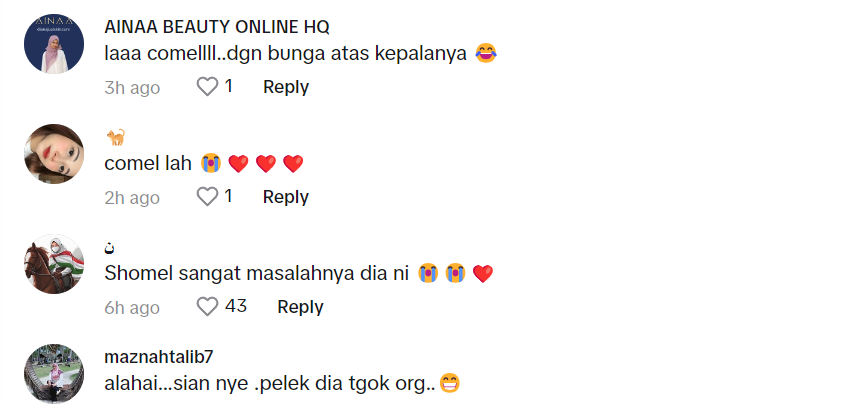
Task: Like the 'comel lah' comment
Action: click(207, 196)
